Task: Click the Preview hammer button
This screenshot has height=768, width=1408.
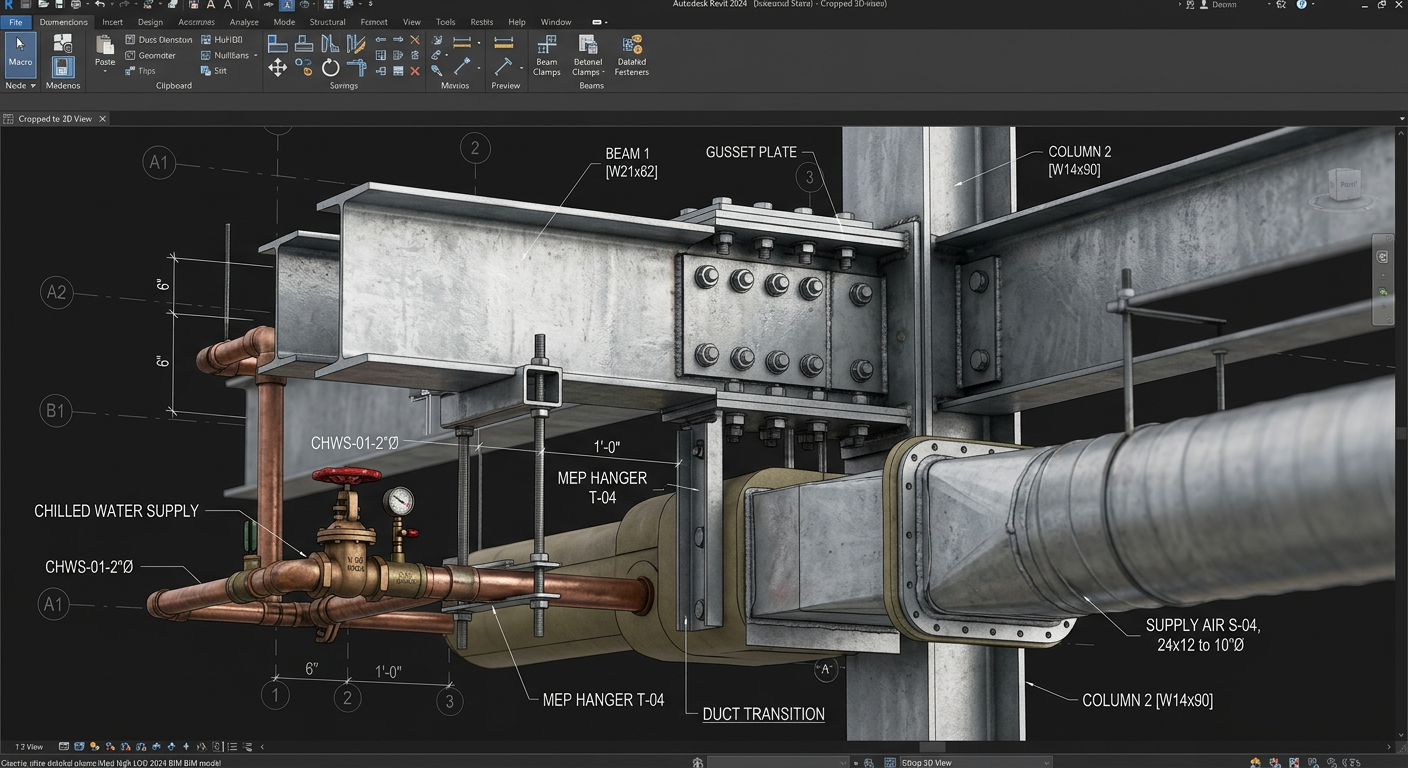Action: pyautogui.click(x=505, y=66)
